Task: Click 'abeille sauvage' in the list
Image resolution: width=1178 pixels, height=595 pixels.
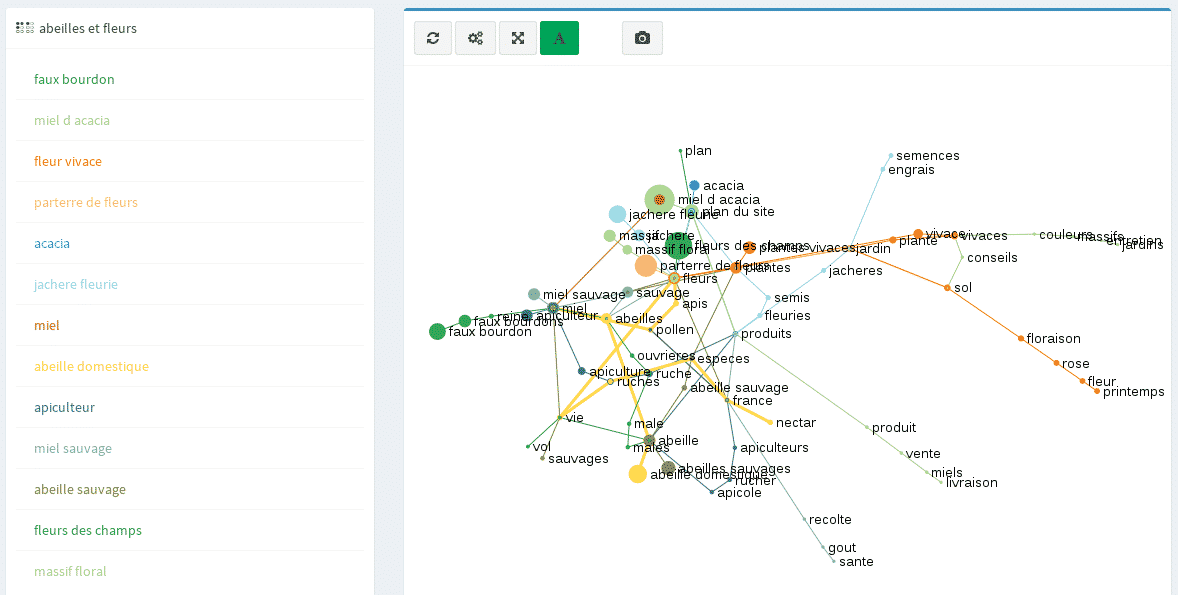Action: point(80,489)
